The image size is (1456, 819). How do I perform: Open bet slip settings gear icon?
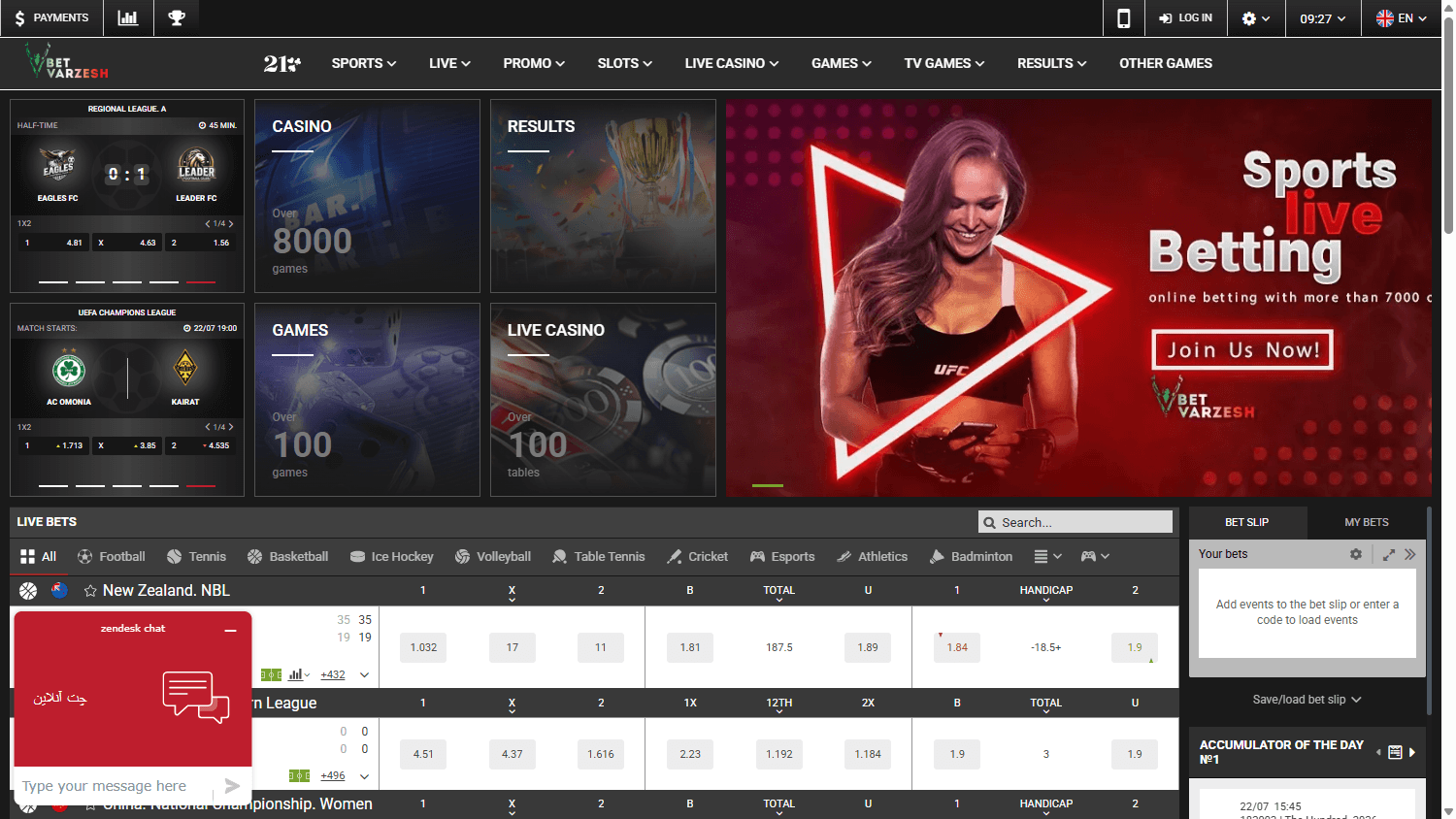click(x=1356, y=554)
